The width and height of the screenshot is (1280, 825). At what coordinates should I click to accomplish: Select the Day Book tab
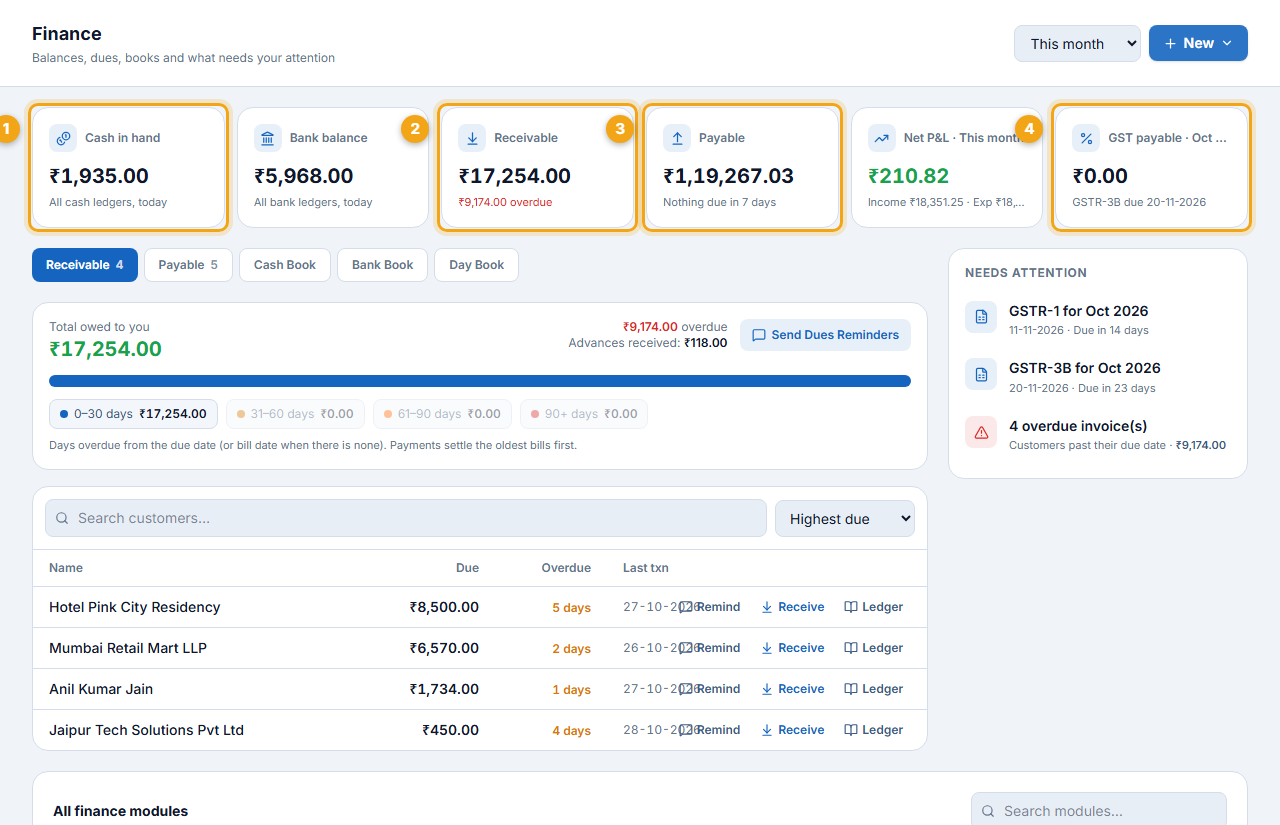477,265
